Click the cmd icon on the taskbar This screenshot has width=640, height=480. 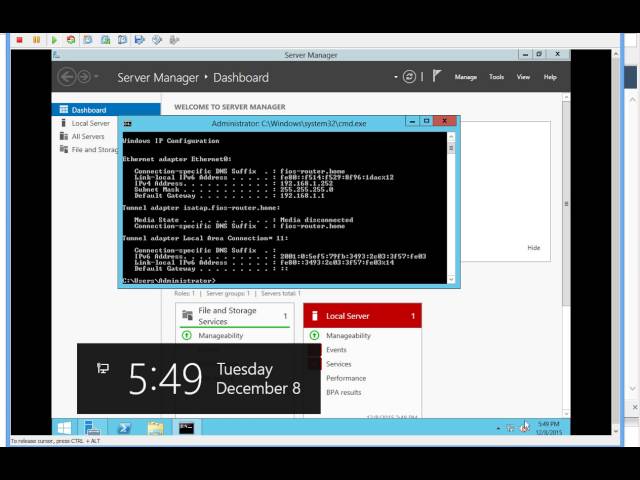coord(186,428)
